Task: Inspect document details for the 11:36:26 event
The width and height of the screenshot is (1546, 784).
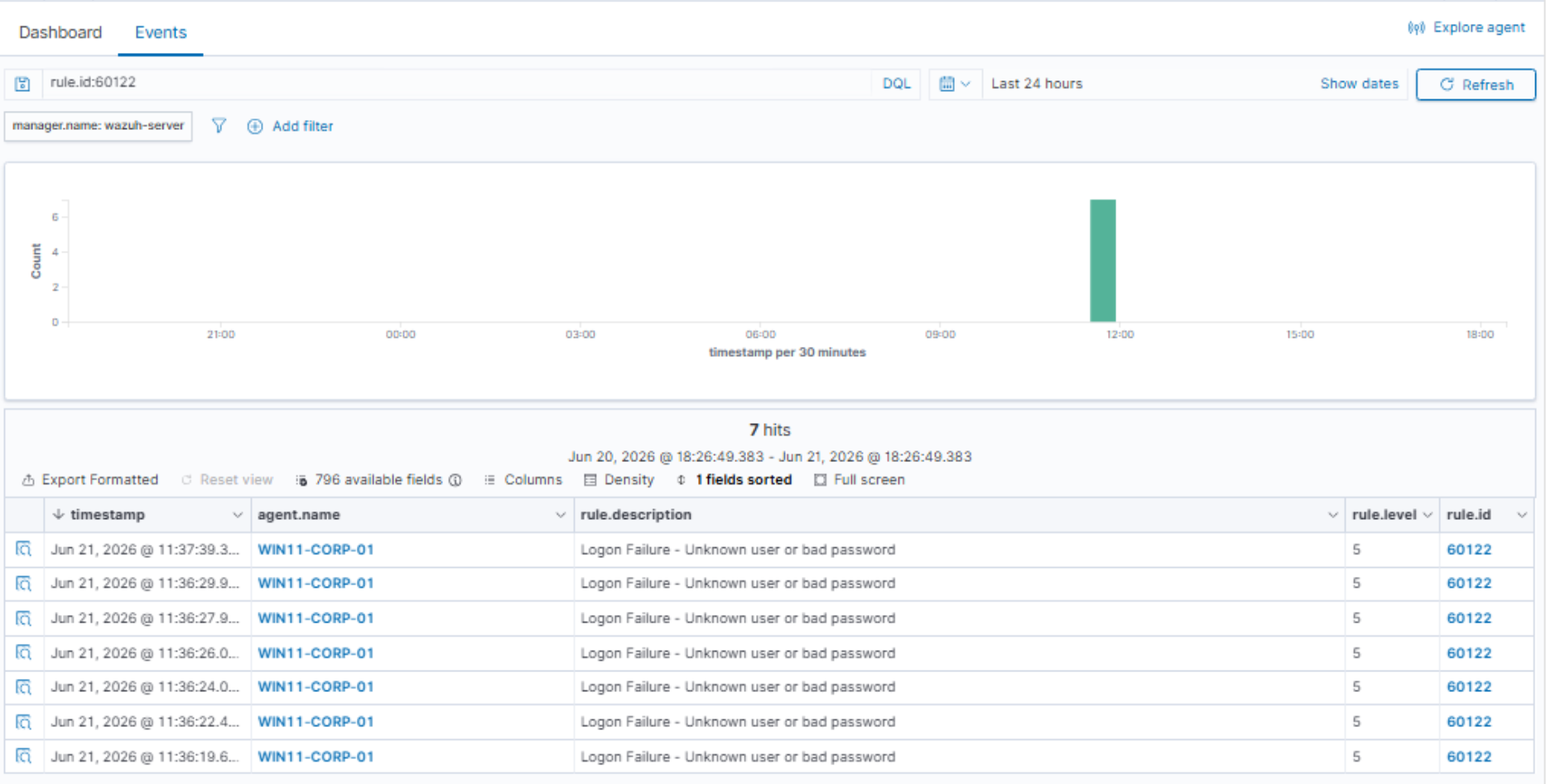Action: pos(24,653)
